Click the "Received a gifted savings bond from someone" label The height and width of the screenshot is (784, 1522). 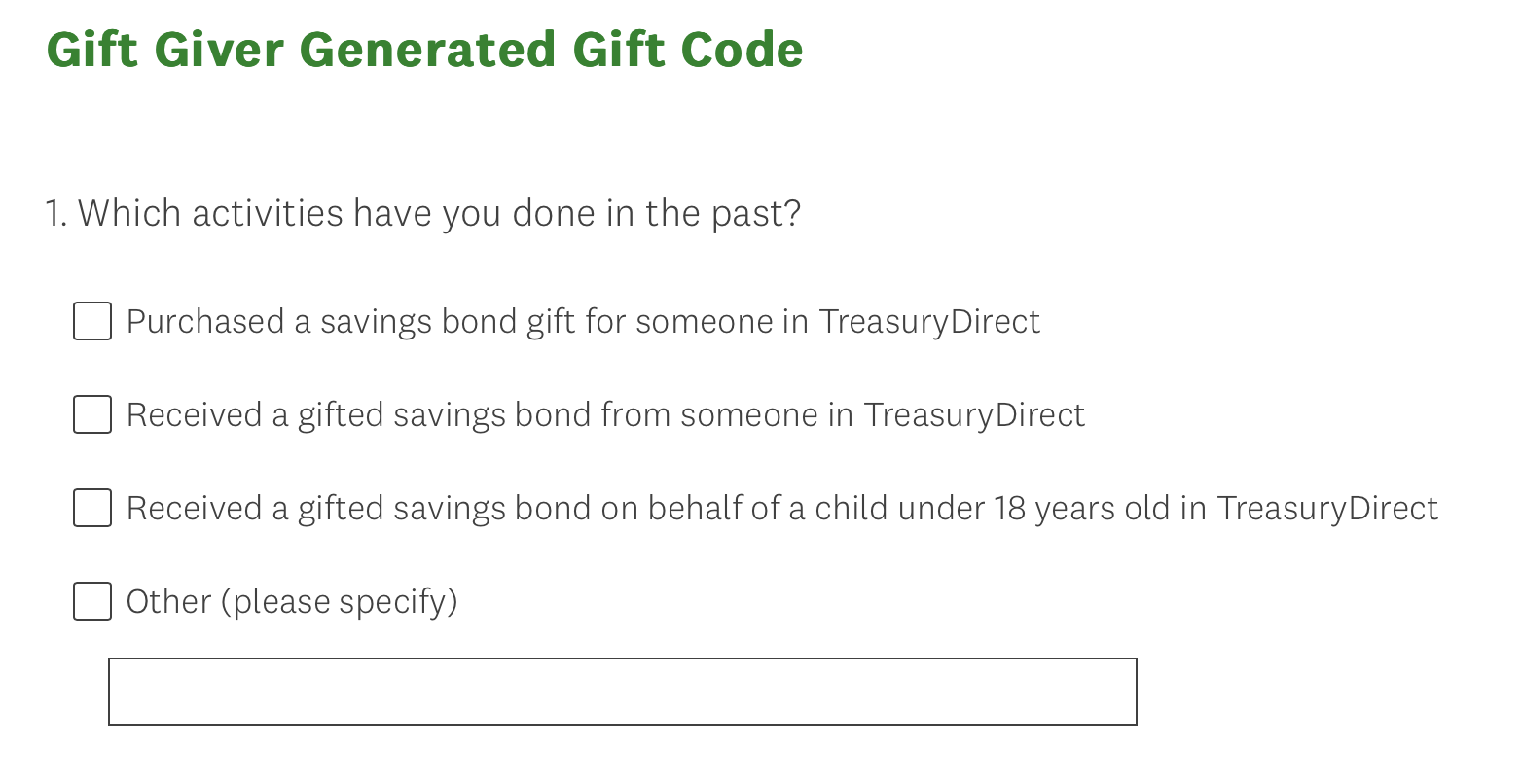(x=604, y=415)
